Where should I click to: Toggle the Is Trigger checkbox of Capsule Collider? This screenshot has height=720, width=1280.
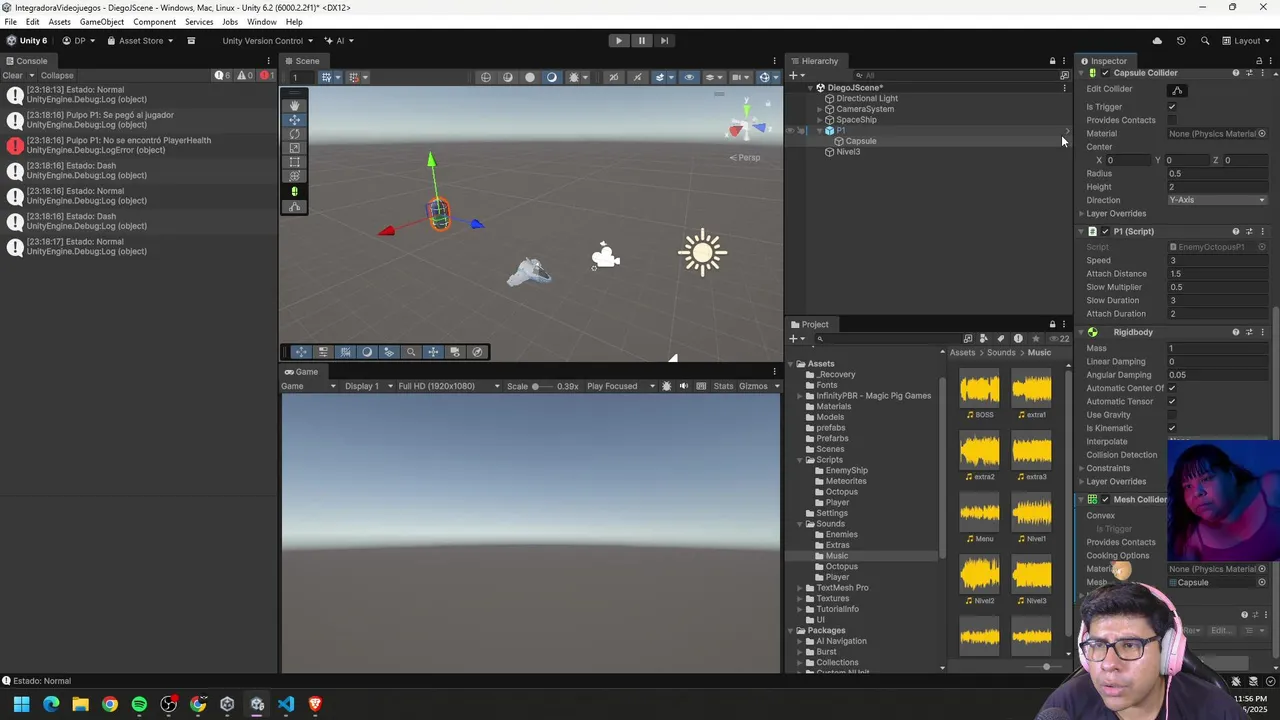point(1172,107)
